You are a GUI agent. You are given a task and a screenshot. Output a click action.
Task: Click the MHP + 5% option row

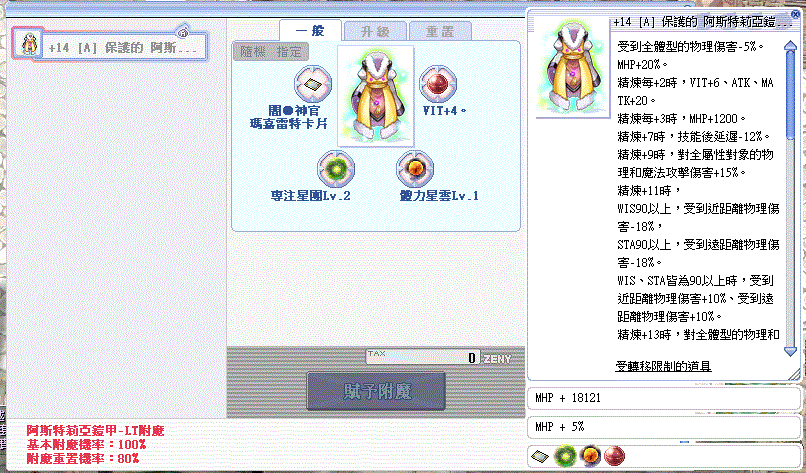(x=664, y=427)
